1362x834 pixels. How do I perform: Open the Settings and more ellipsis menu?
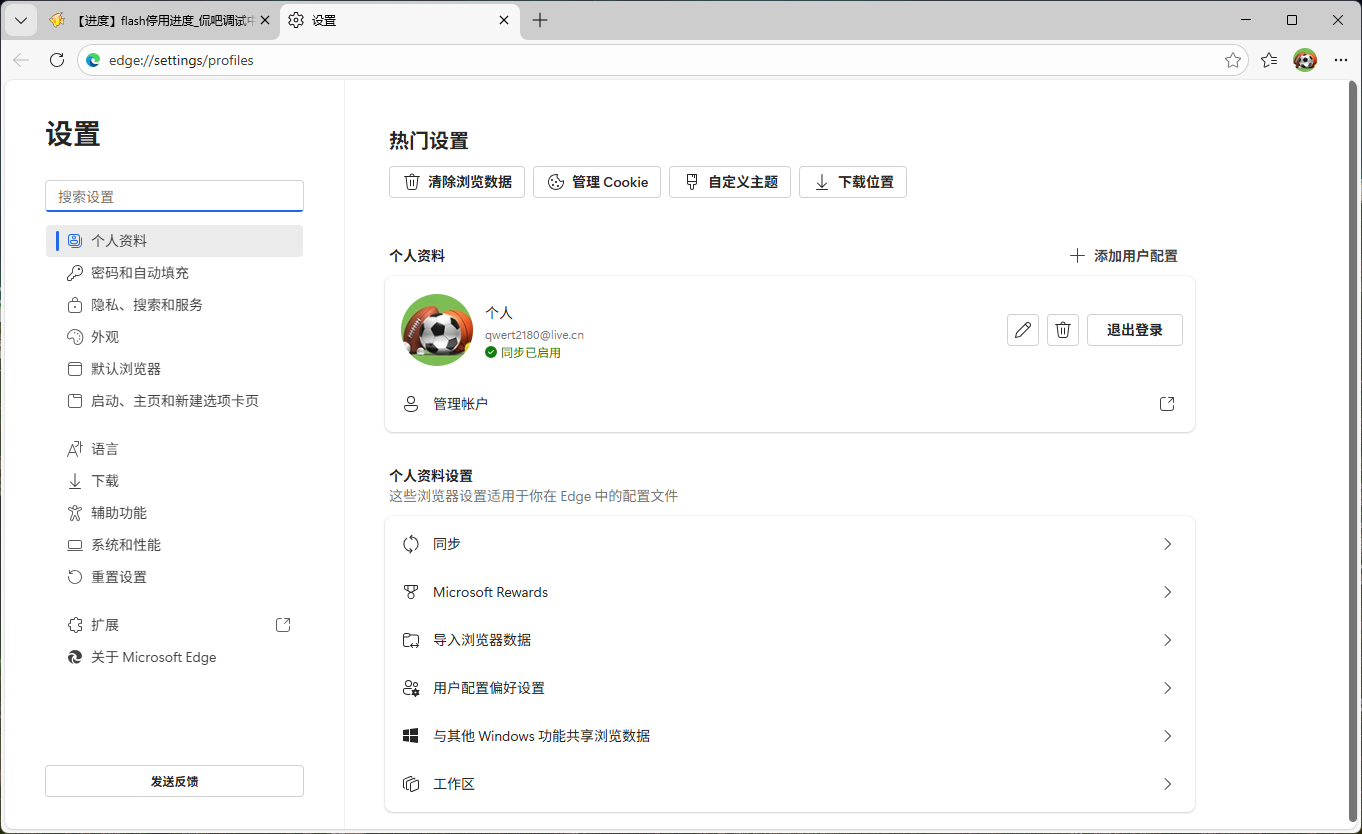1341,60
